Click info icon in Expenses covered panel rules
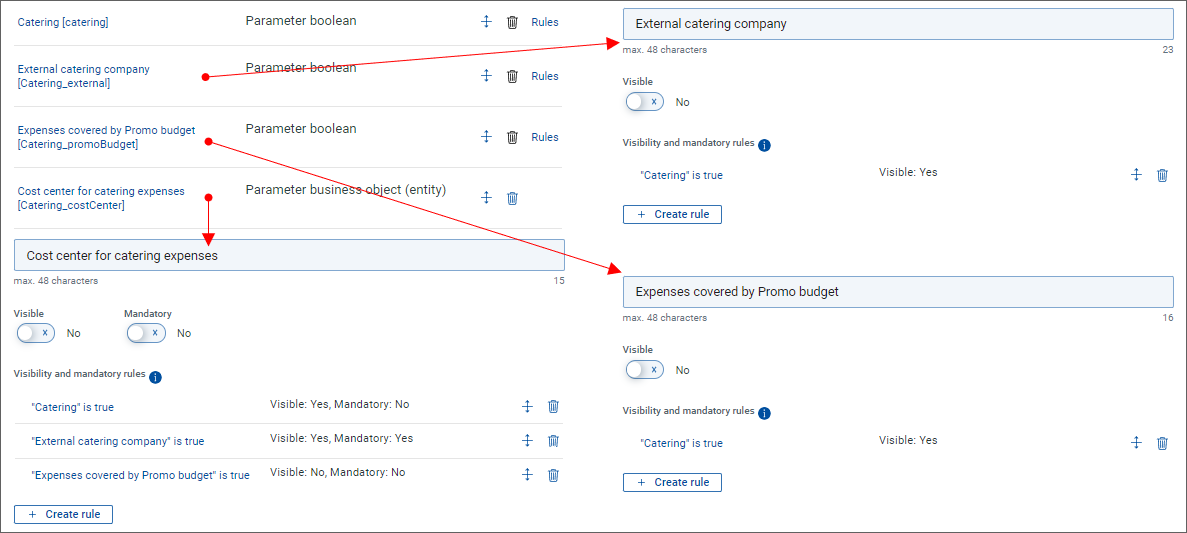Screen dimensions: 1187x533 764,413
